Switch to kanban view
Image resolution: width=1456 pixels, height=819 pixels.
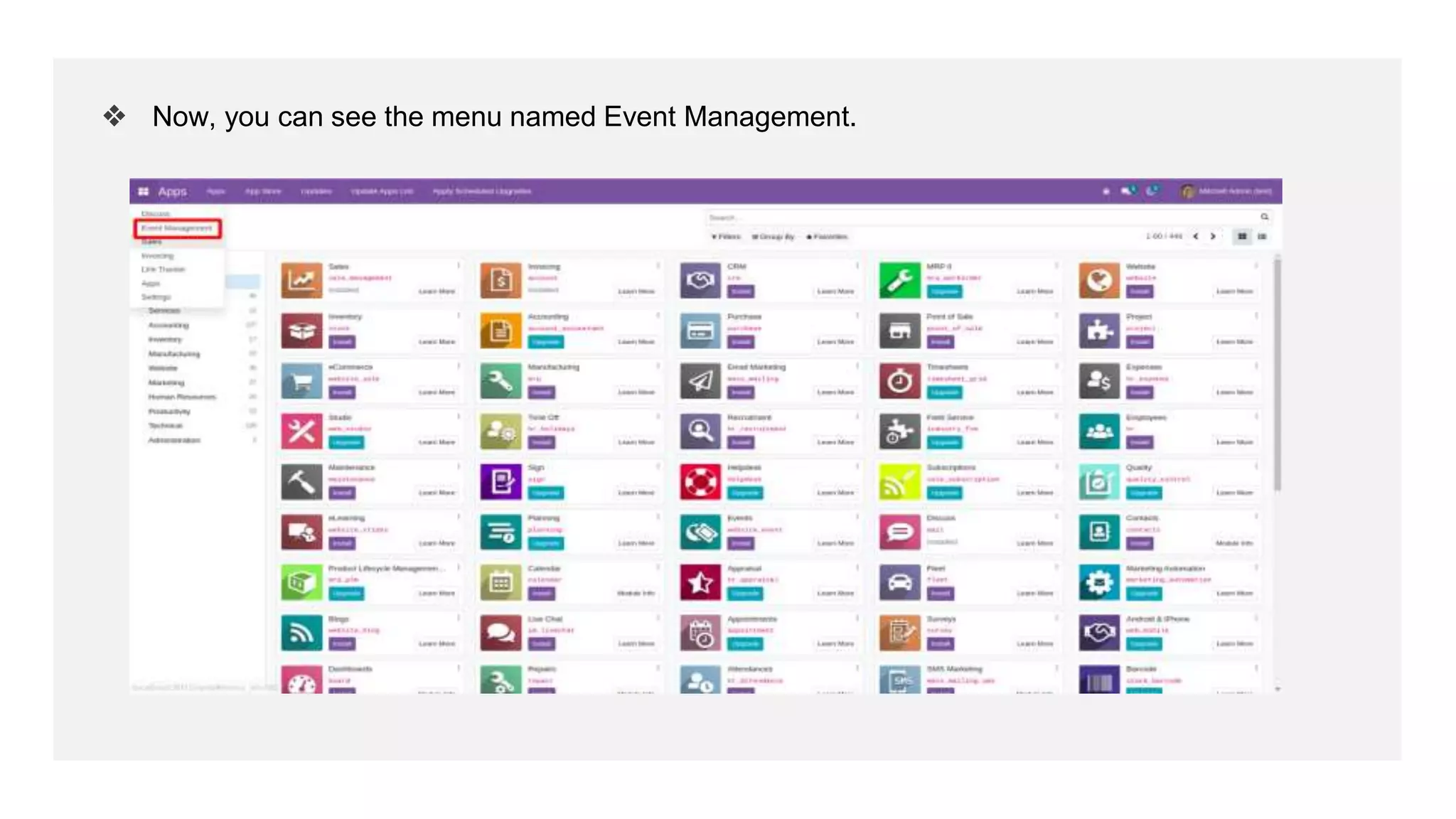tap(1242, 237)
